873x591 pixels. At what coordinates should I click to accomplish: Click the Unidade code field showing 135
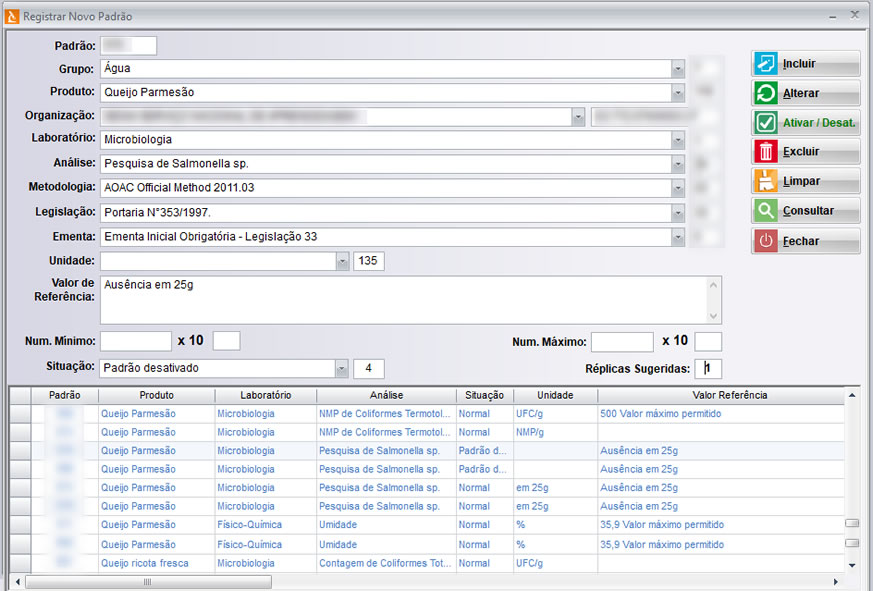(369, 261)
